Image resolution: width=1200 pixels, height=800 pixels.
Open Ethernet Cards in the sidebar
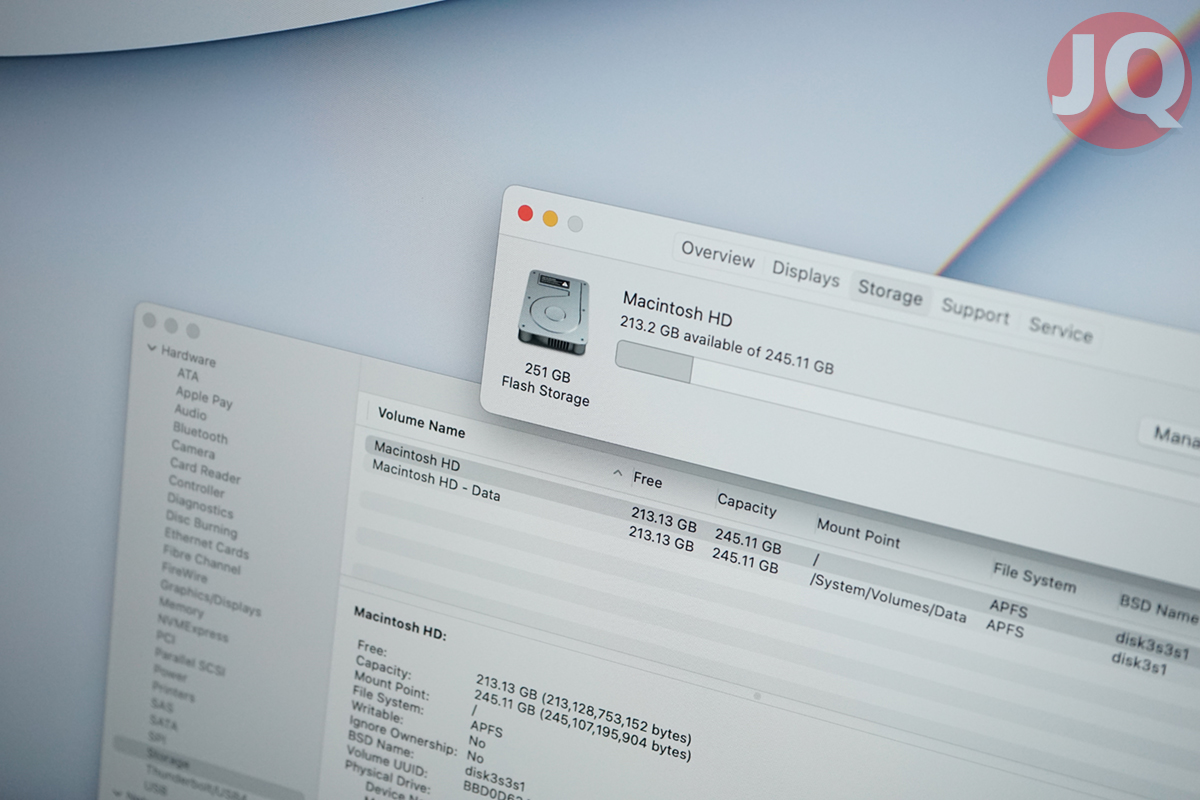tap(206, 543)
